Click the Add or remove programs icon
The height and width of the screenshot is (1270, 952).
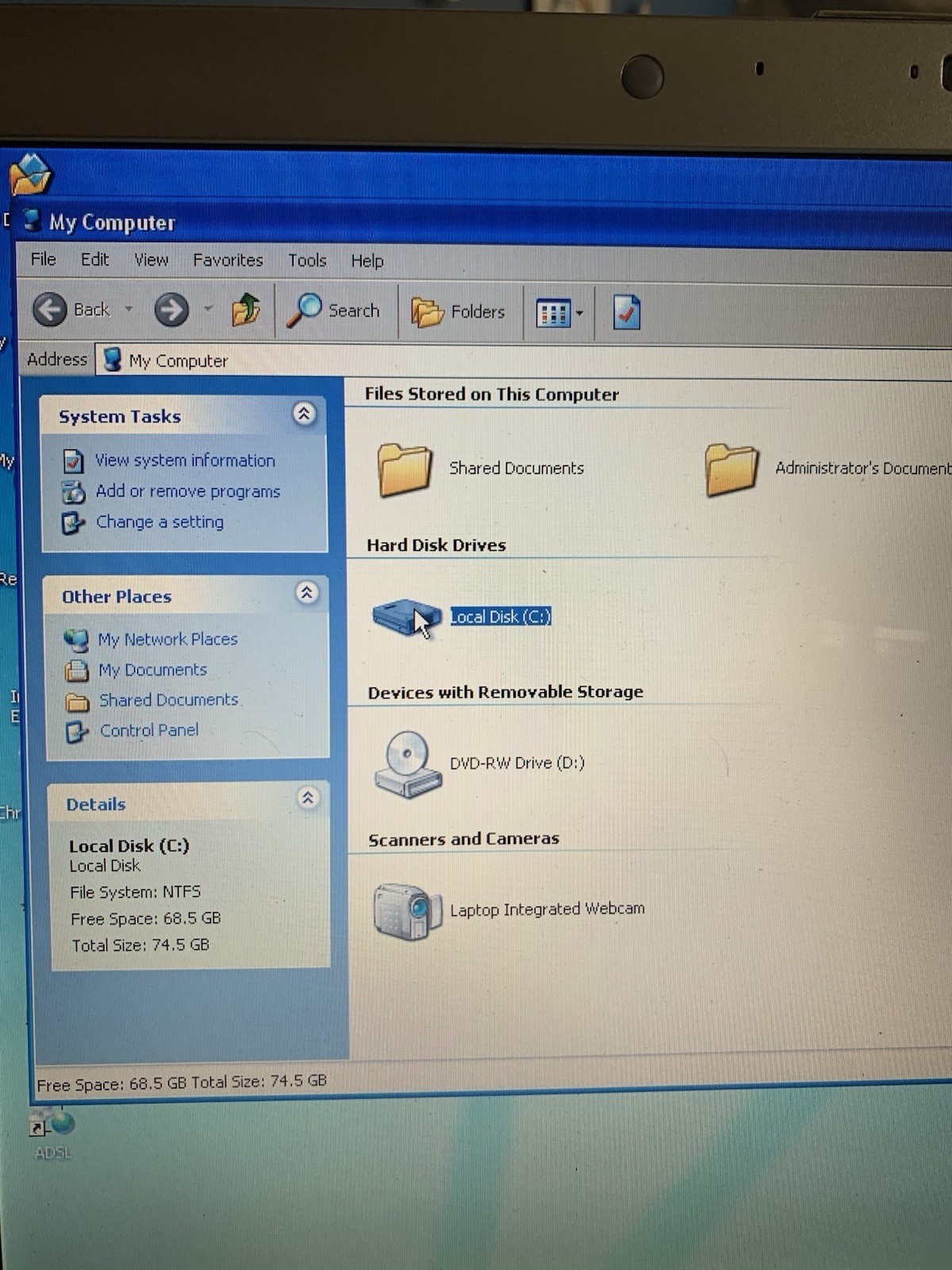74,492
